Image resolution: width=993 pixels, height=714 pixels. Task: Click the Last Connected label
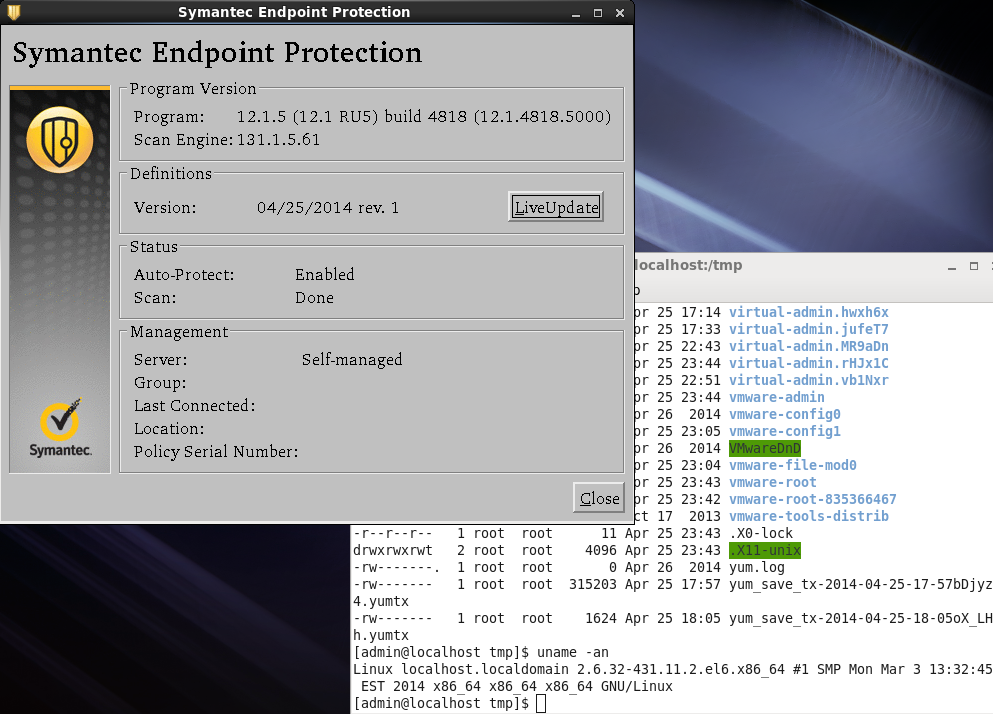click(194, 405)
